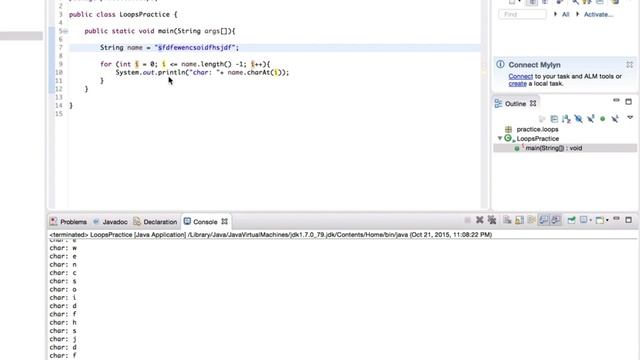Expand the arrow before All
Image resolution: width=640 pixels, height=360 pixels.
pyautogui.click(x=555, y=14)
